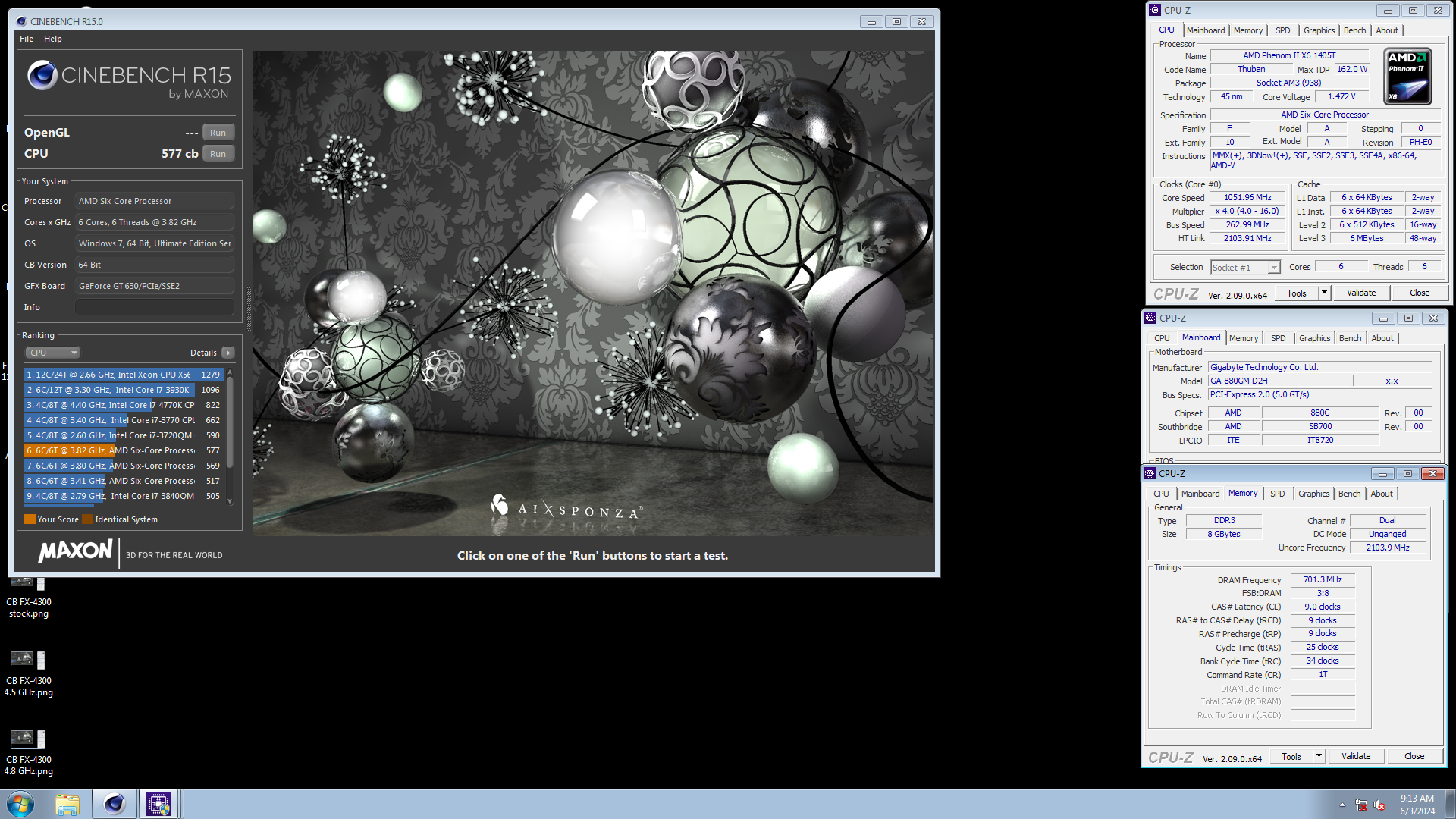Image resolution: width=1456 pixels, height=819 pixels.
Task: Select ranking row 3.41 GHz AMD 517
Action: click(124, 481)
